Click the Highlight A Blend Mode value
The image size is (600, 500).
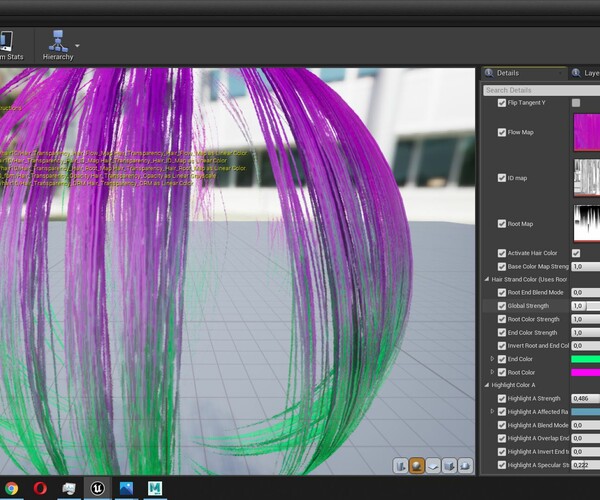tap(585, 425)
